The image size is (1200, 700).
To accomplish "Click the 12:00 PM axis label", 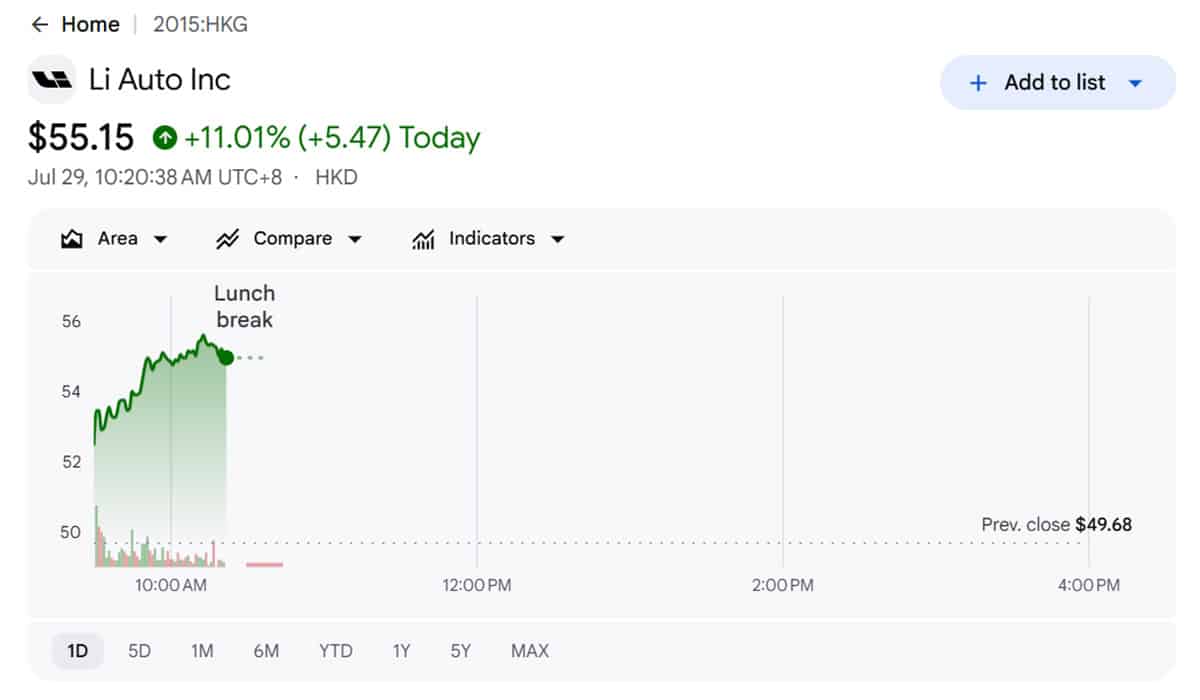I will 477,585.
